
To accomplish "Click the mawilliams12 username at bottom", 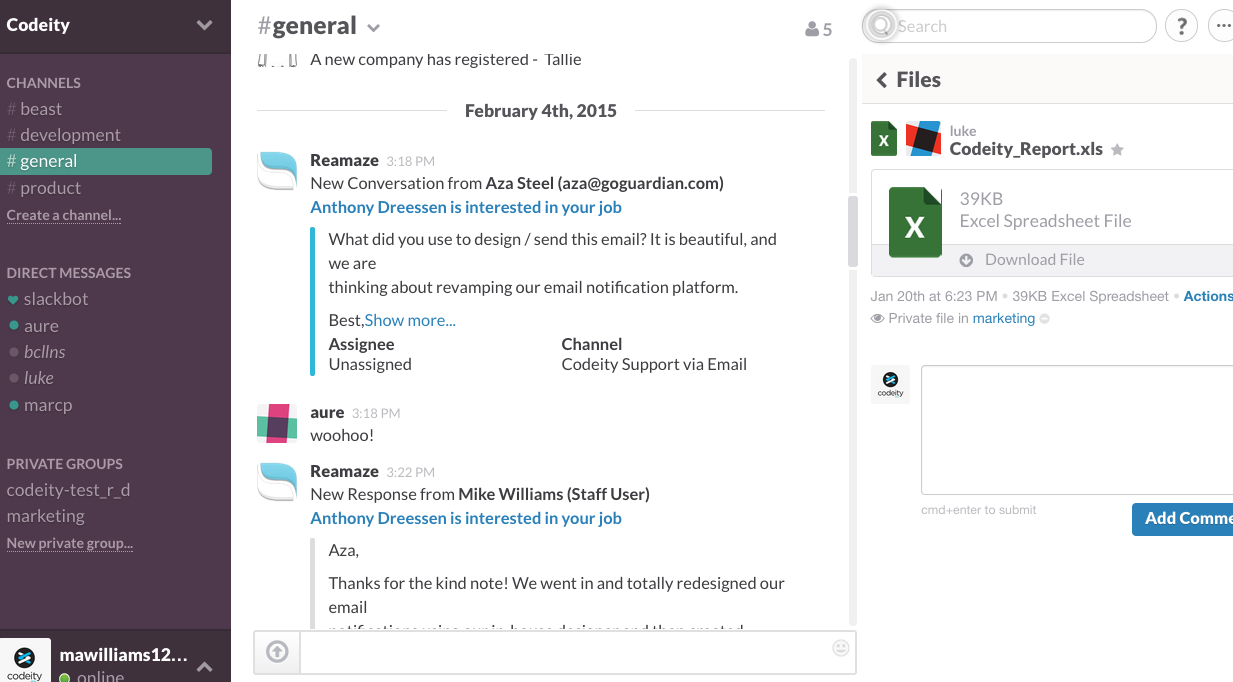I will (x=124, y=656).
